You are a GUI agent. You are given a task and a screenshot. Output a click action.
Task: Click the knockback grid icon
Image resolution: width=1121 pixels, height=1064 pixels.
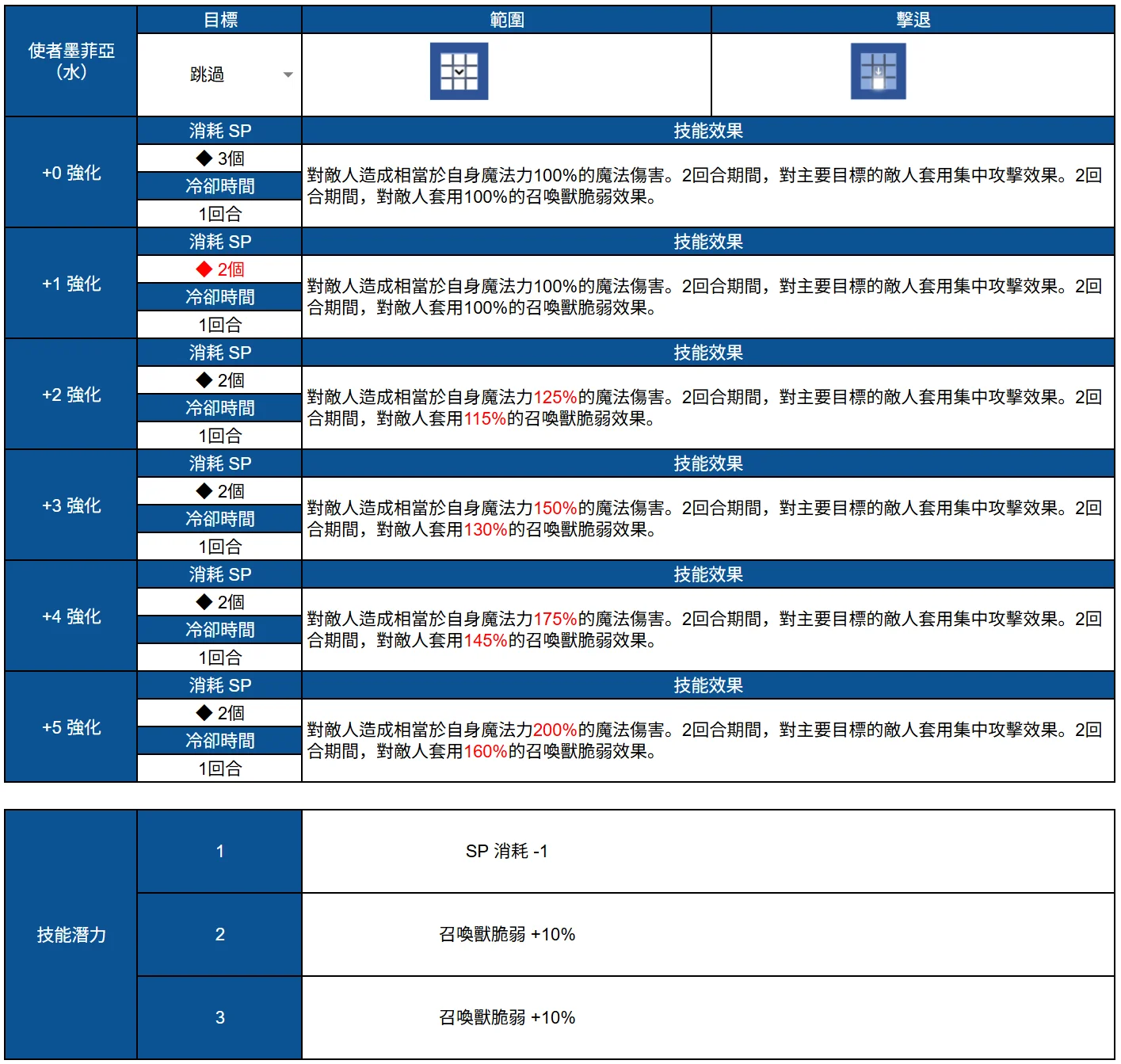(x=878, y=71)
